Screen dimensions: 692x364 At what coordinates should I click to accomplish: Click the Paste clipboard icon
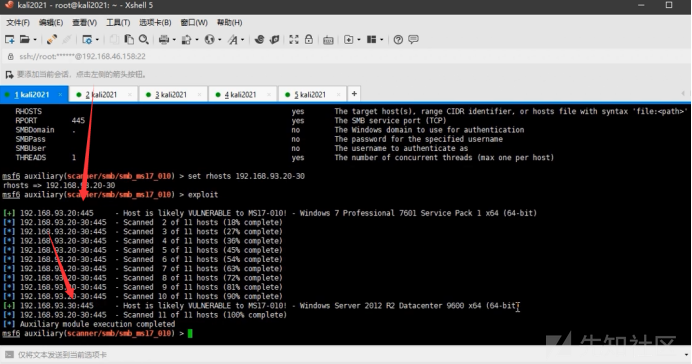pos(129,40)
